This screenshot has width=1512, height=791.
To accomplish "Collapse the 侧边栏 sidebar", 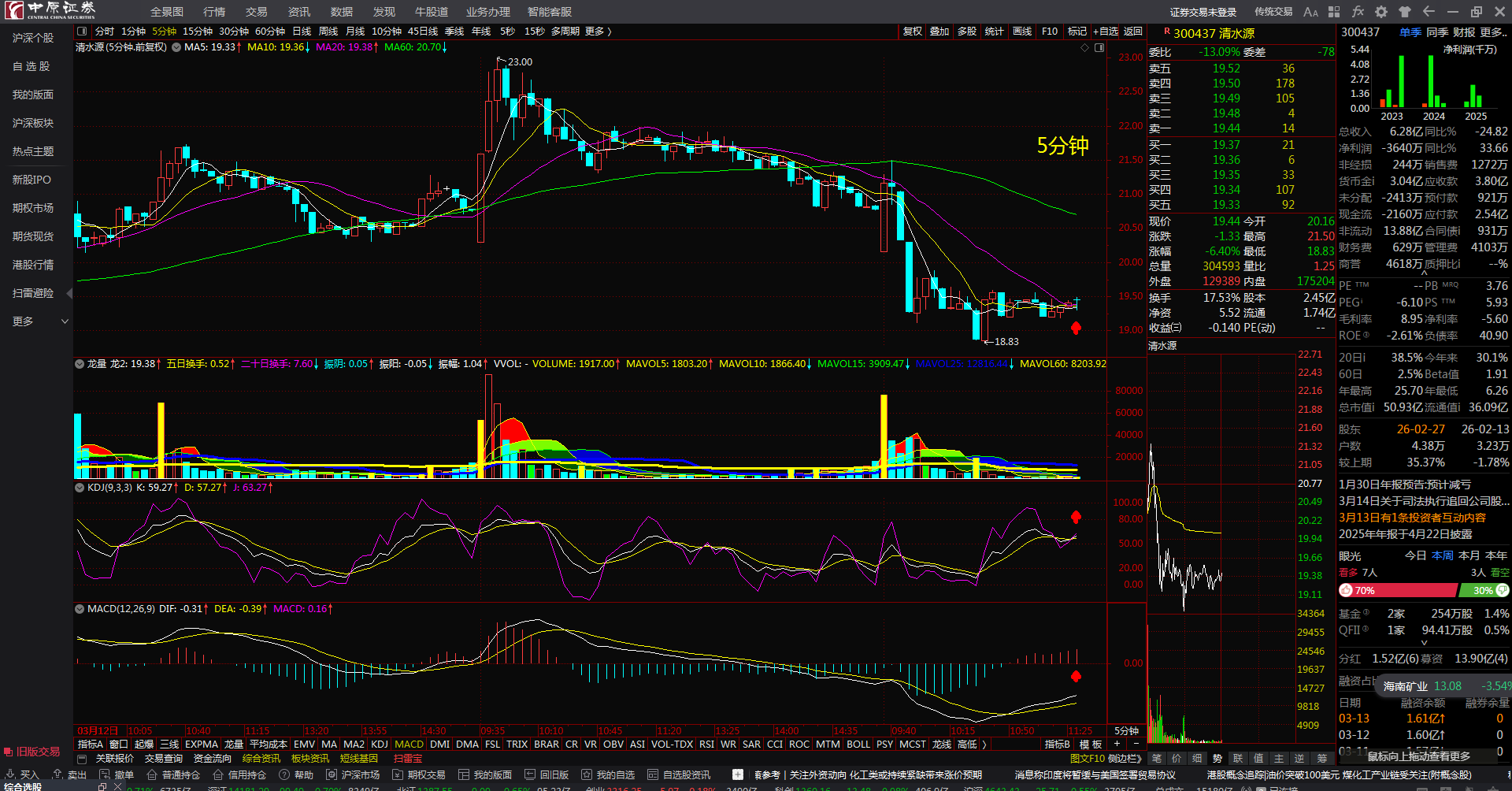I will point(1125,759).
